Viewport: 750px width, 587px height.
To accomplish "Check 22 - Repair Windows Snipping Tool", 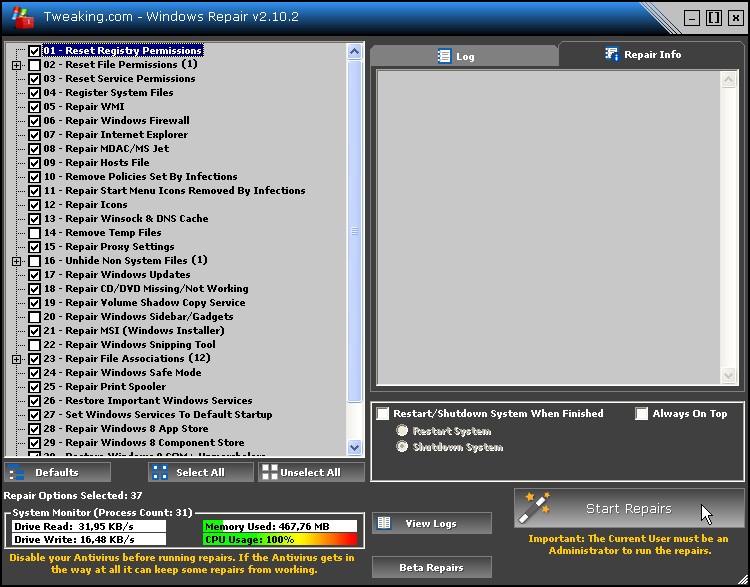I will 34,345.
